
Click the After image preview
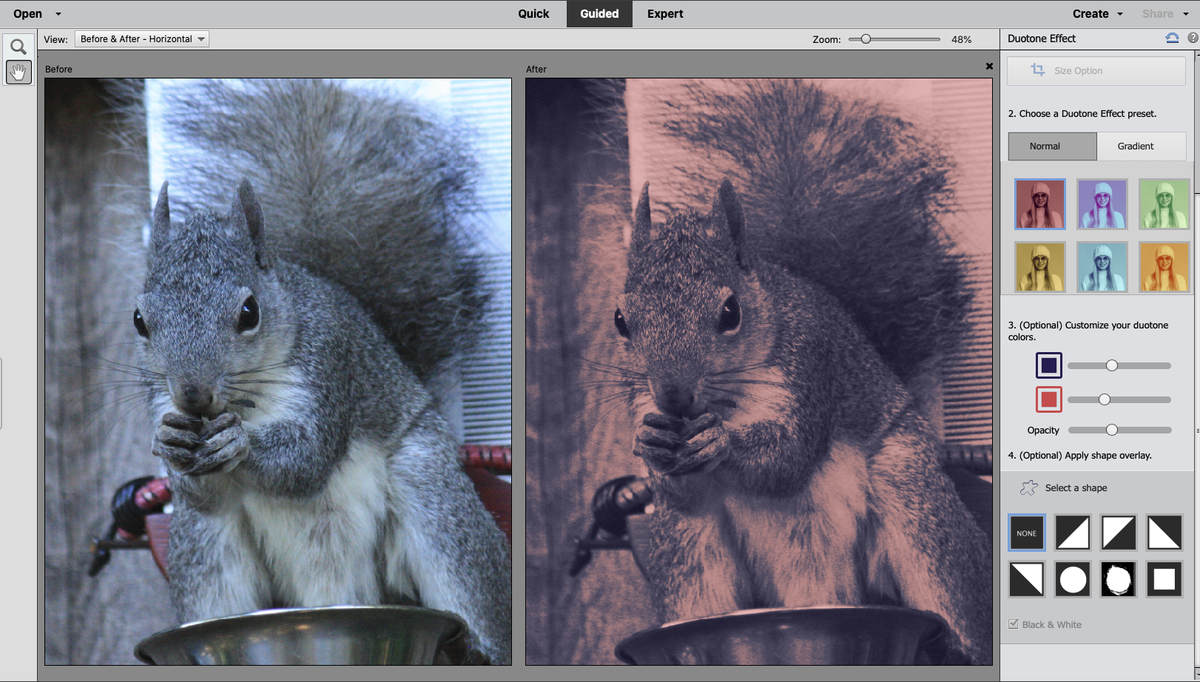tap(759, 372)
